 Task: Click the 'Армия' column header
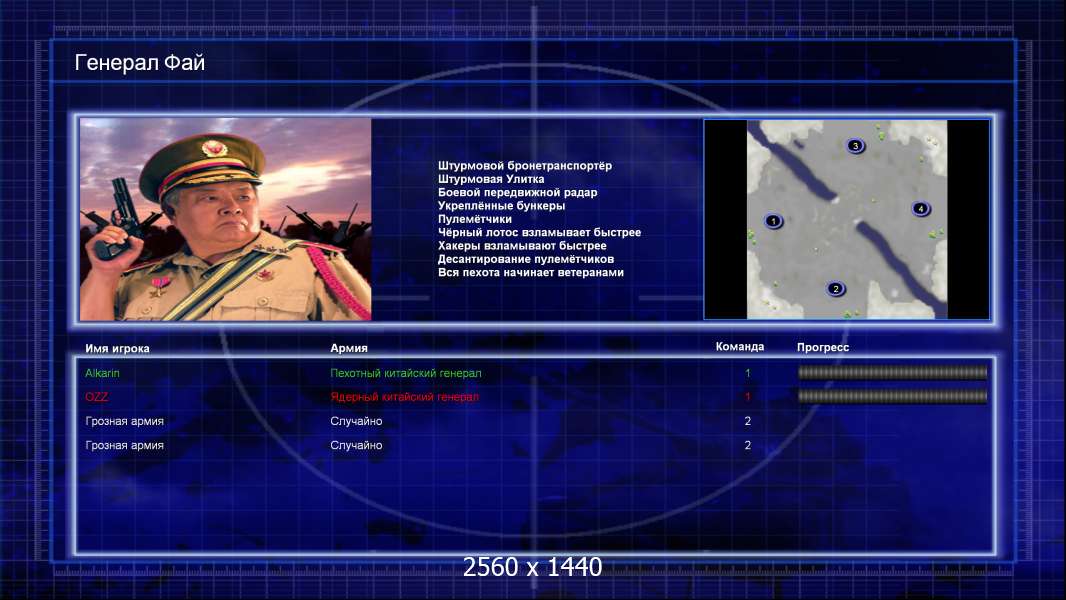point(349,348)
